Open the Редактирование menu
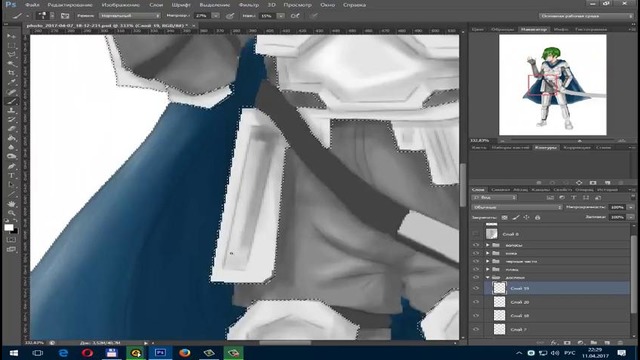Screen dimensions: 640x360 tap(70, 5)
